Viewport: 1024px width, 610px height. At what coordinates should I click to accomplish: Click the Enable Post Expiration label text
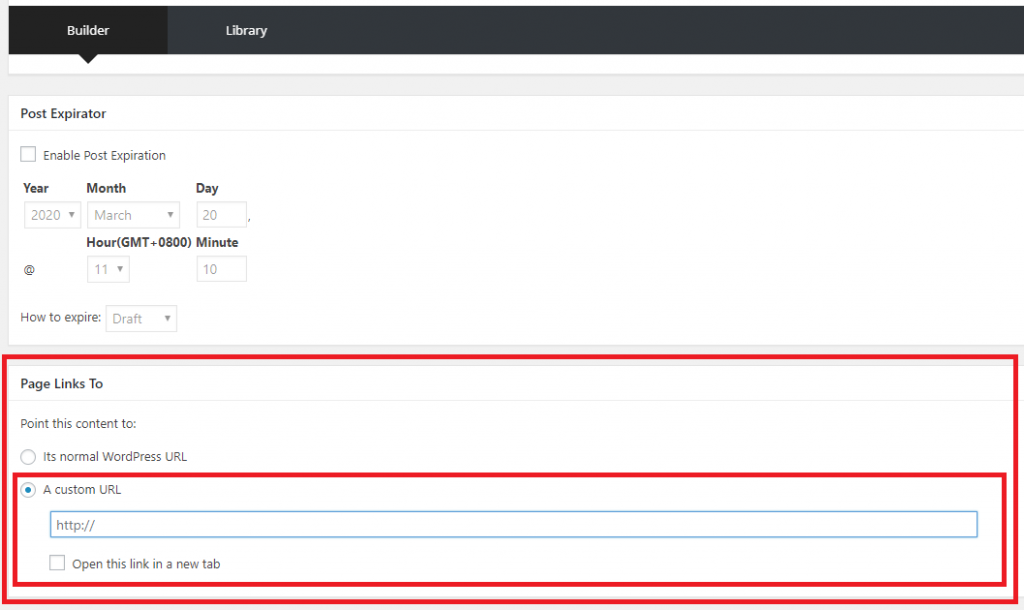104,156
